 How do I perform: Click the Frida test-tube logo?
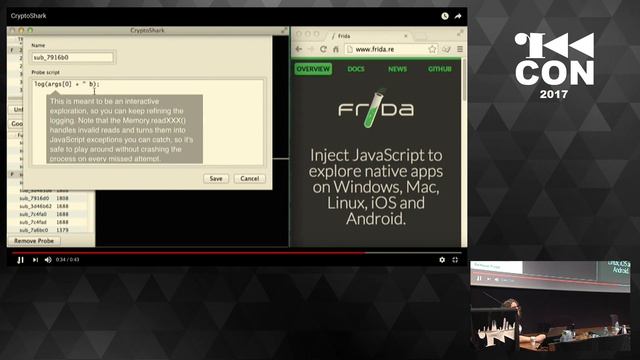[x=376, y=109]
